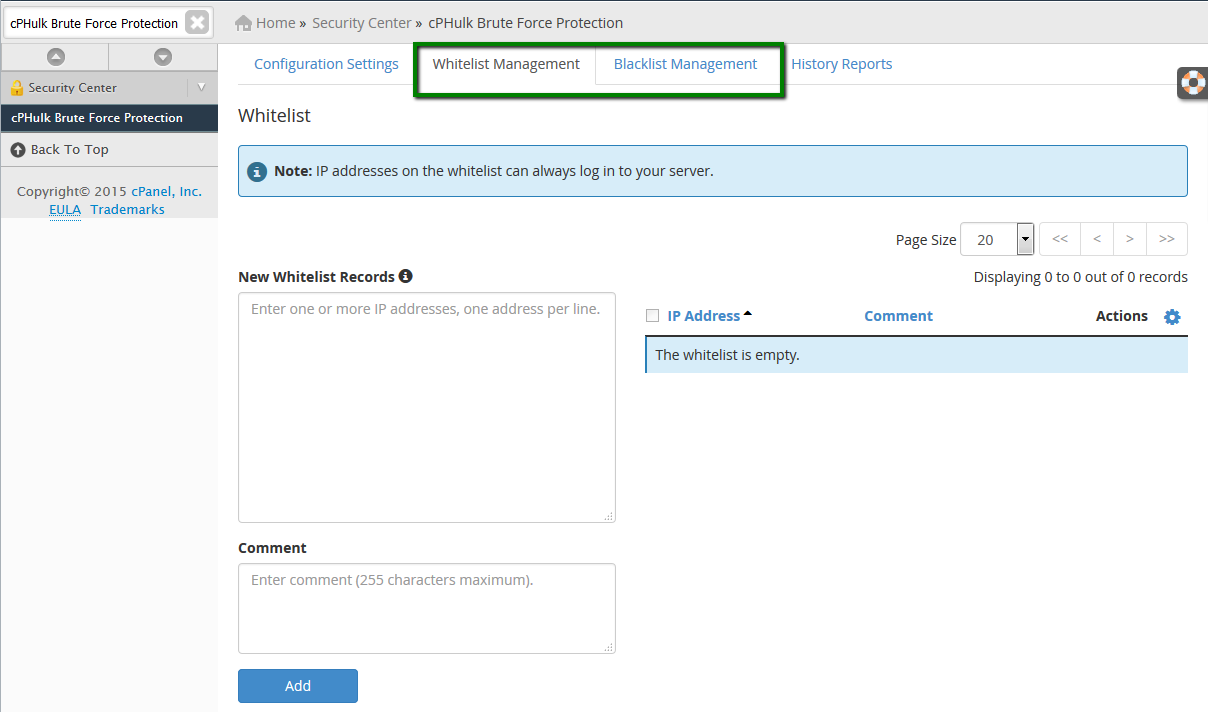Go to the last page with >> button
Screen dimensions: 1208x712
[x=1167, y=239]
